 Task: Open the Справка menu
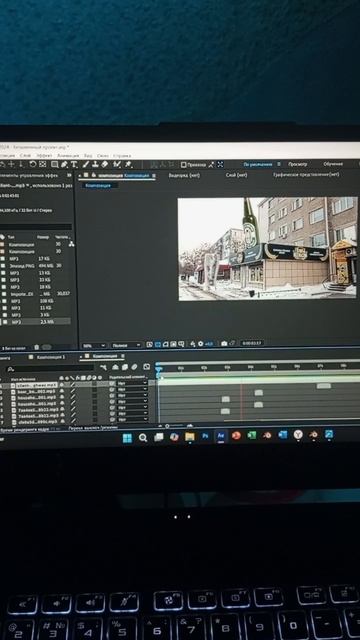pyautogui.click(x=122, y=156)
